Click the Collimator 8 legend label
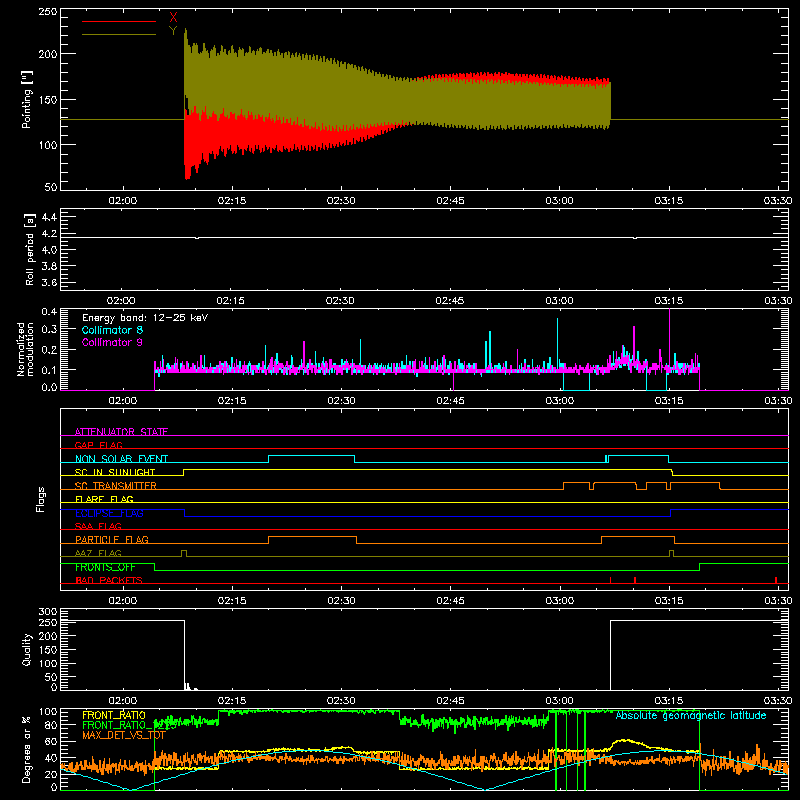 (x=112, y=330)
